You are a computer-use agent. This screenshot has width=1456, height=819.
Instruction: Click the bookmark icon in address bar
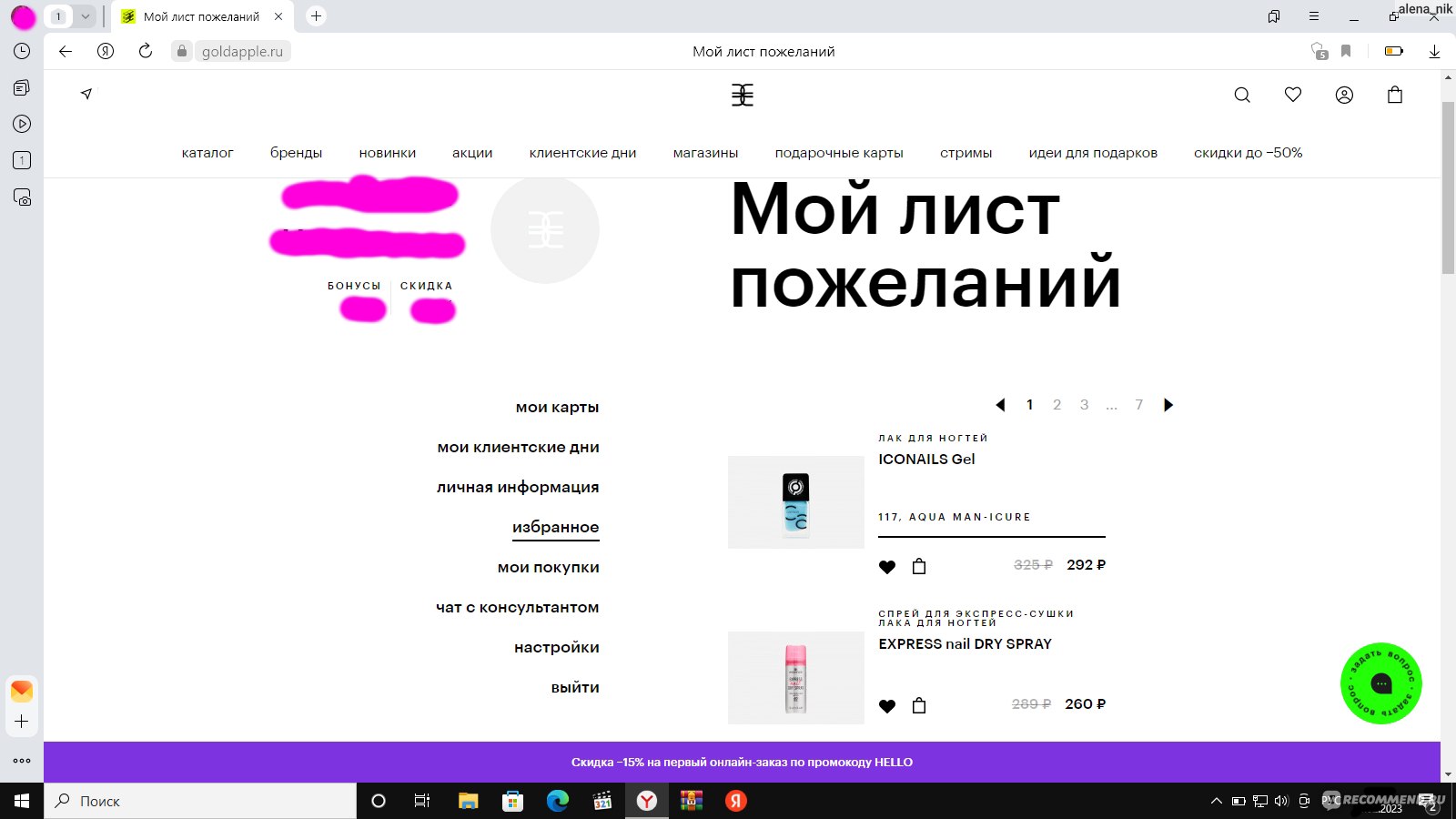pyautogui.click(x=1346, y=51)
